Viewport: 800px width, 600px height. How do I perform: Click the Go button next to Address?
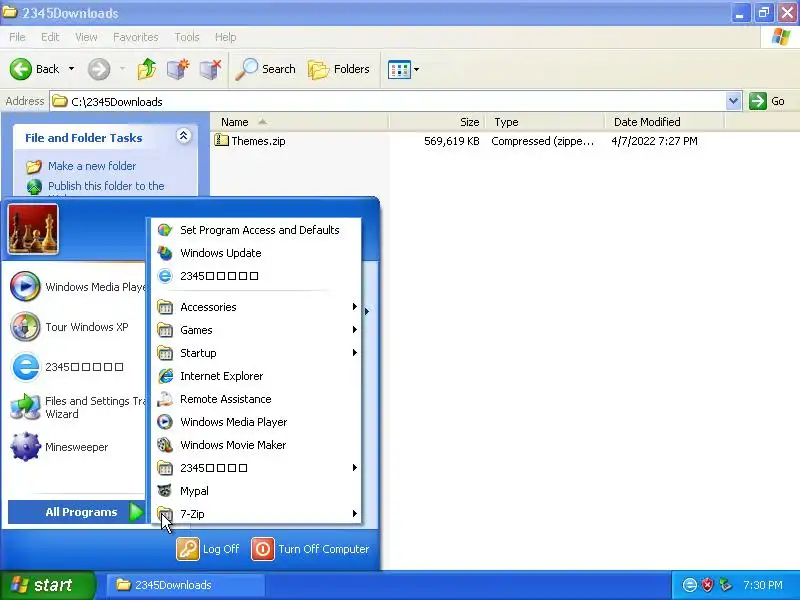[x=767, y=101]
